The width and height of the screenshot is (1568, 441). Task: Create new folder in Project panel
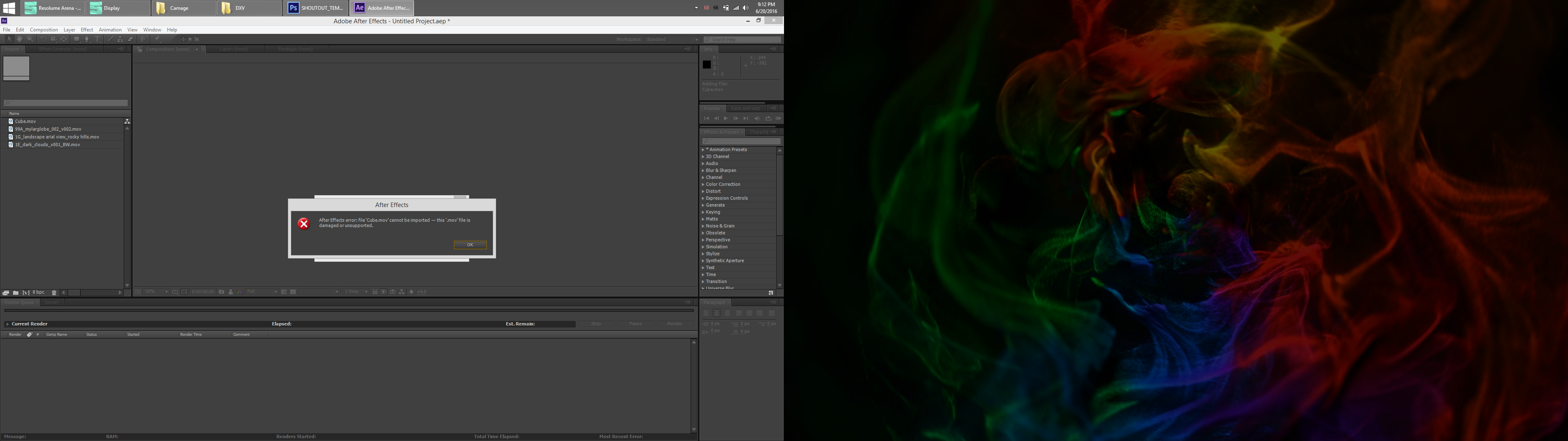[16, 292]
